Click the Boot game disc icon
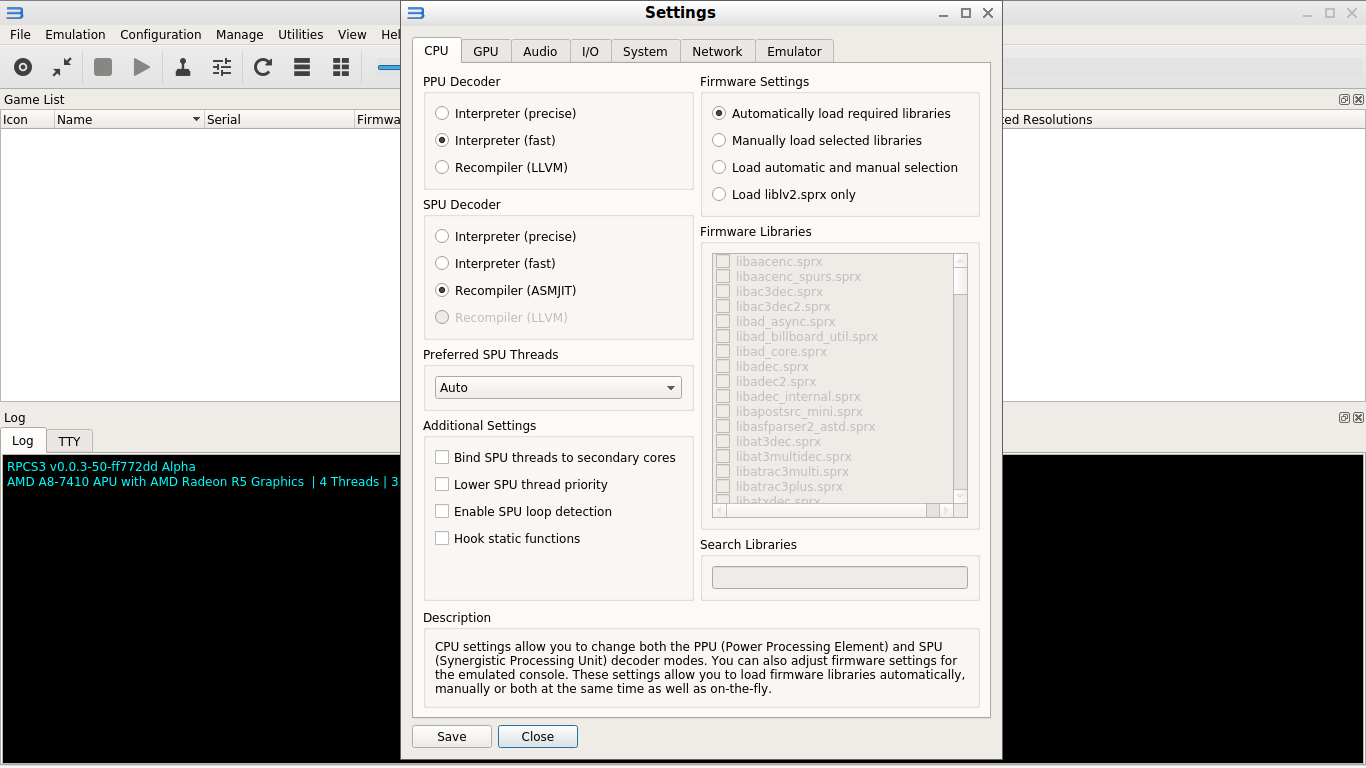Screen dimensions: 1366x768 [x=22, y=67]
